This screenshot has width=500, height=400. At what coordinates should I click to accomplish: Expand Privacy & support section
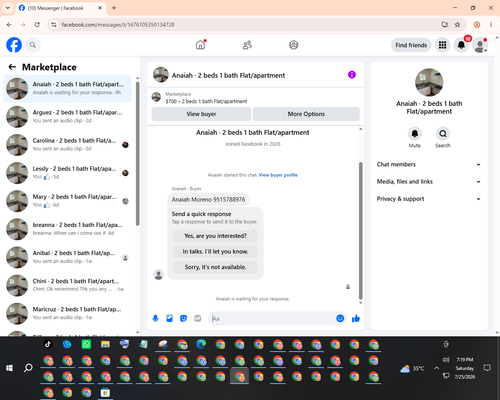[429, 199]
